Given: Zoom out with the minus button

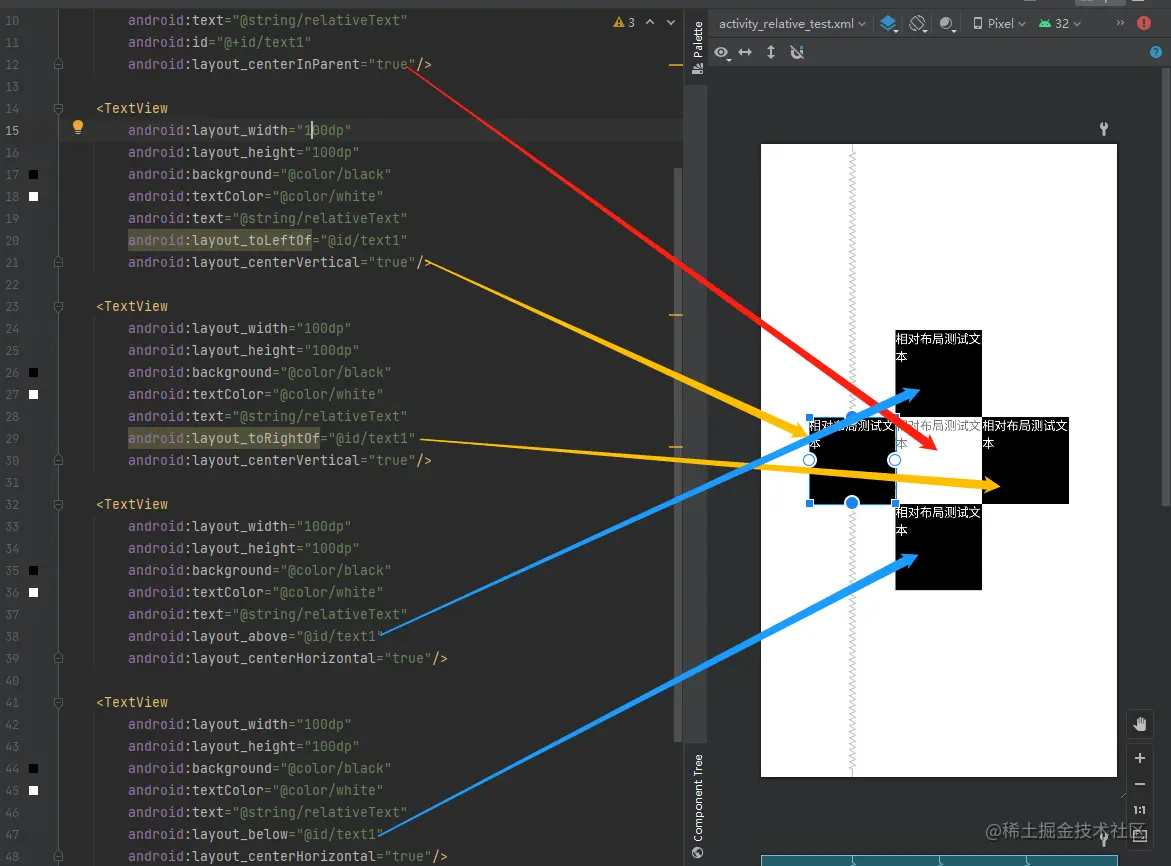Looking at the screenshot, I should coord(1140,784).
